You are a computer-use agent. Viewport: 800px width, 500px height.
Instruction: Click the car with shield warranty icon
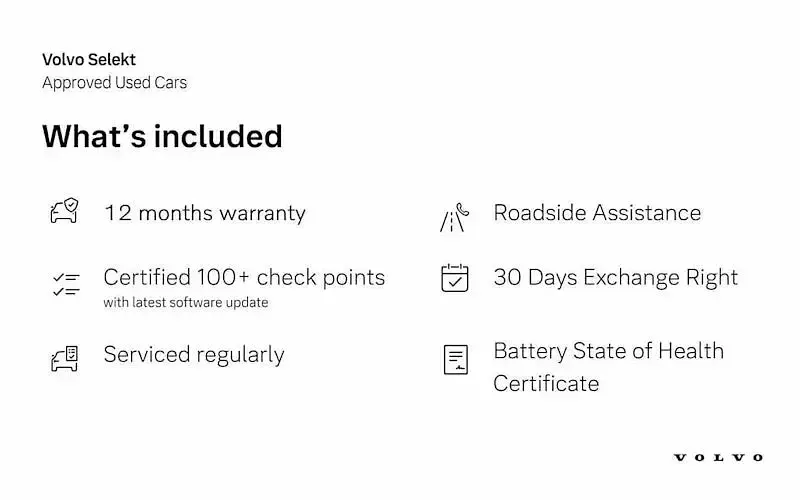[64, 211]
